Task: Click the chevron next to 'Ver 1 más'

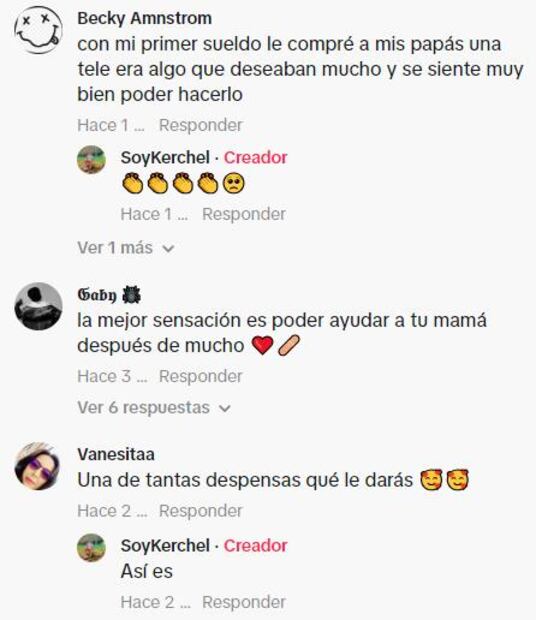Action: pos(168,249)
